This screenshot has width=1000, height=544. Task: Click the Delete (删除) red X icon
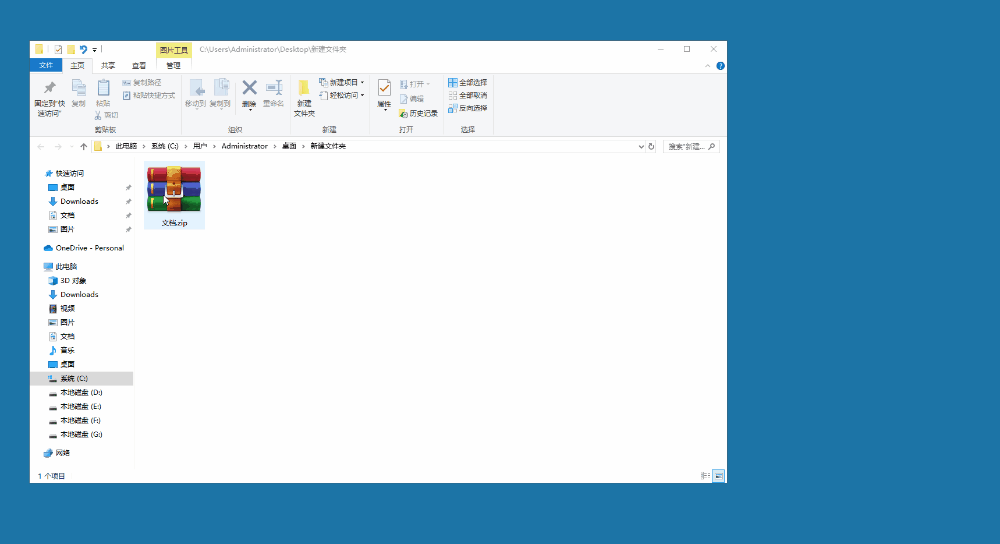[249, 89]
